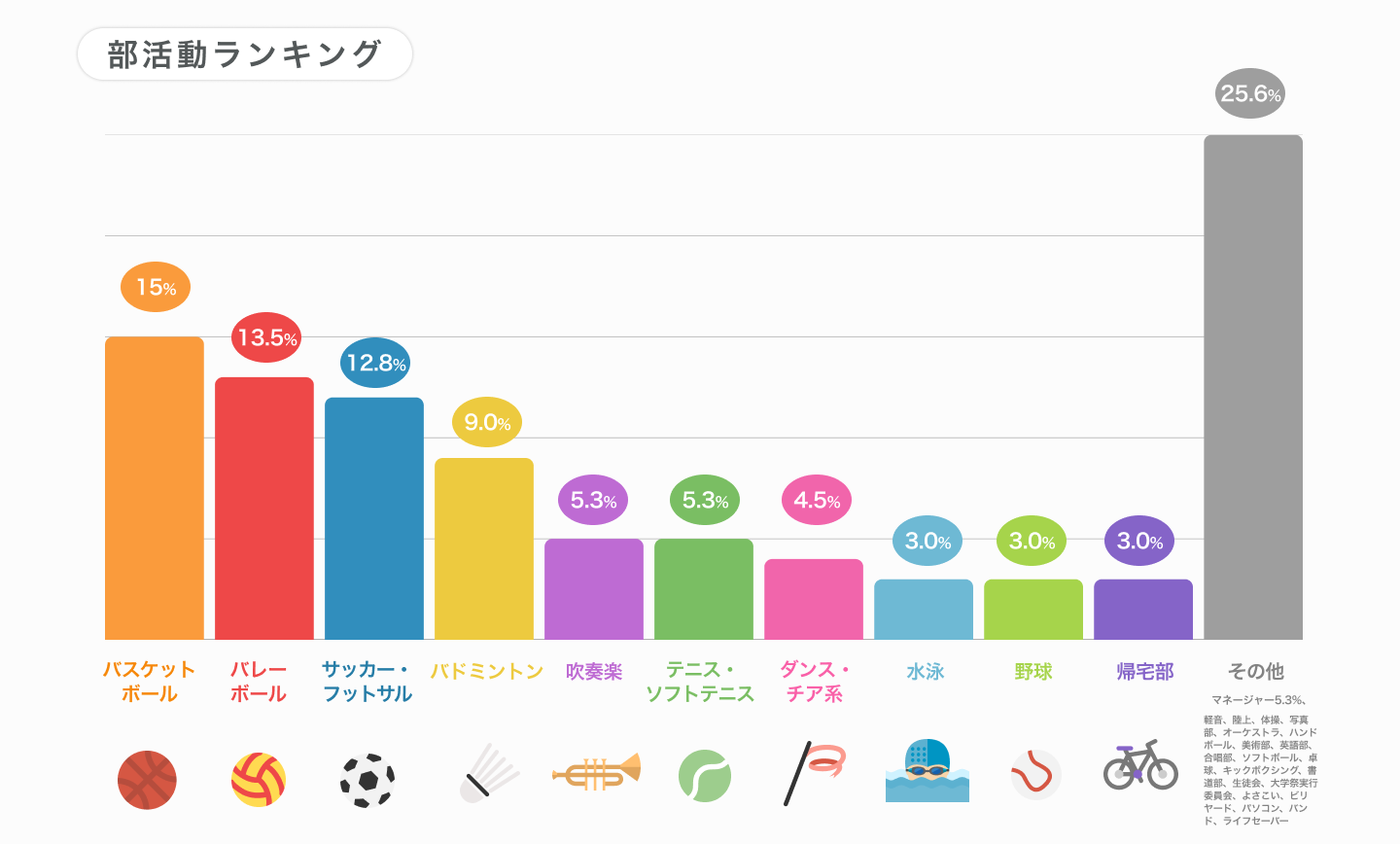Click the volleyball icon
Viewport: 1400px width, 844px height.
click(259, 779)
